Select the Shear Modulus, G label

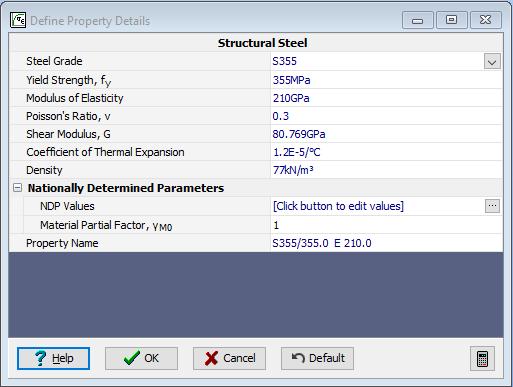tap(68, 134)
